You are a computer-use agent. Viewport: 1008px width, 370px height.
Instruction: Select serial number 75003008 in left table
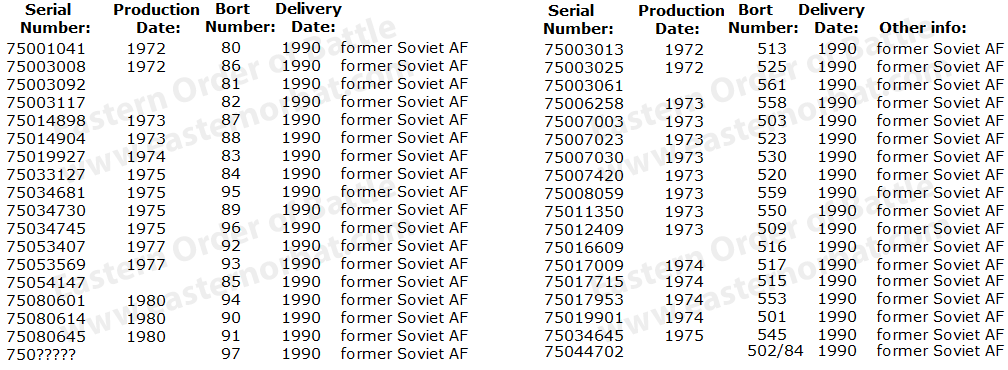(46, 67)
